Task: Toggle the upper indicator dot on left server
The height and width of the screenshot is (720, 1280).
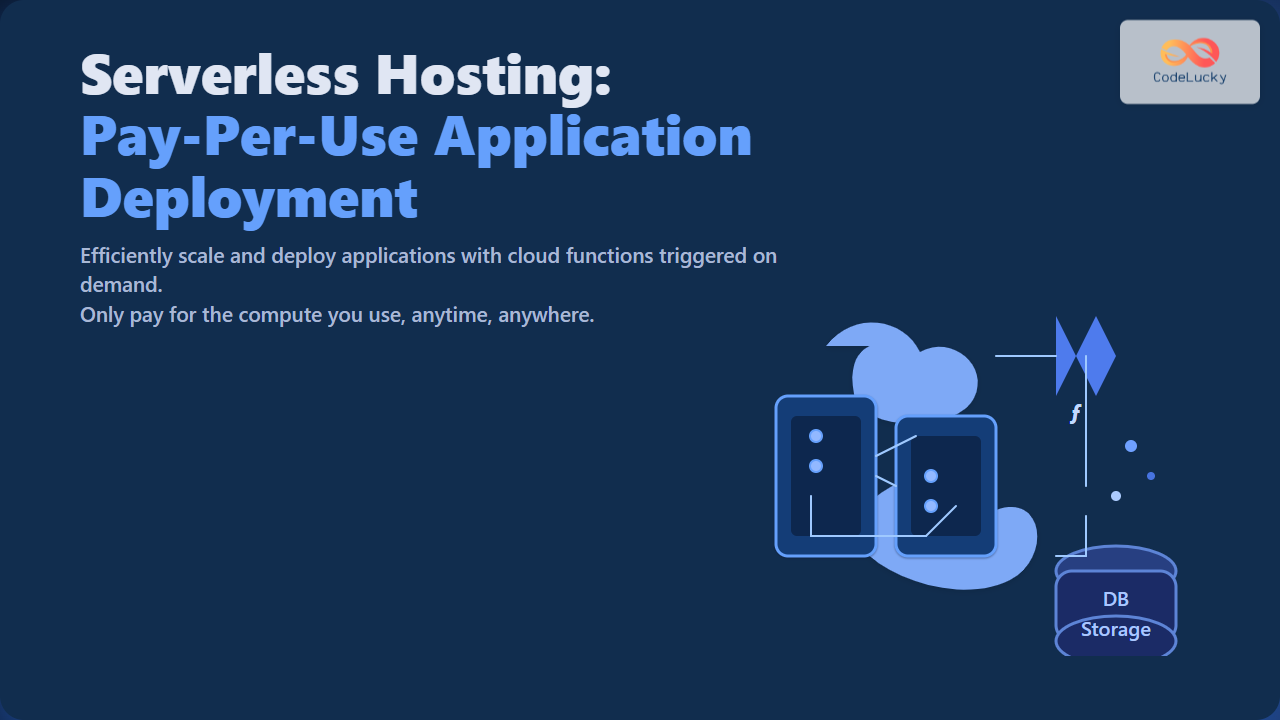Action: click(816, 434)
